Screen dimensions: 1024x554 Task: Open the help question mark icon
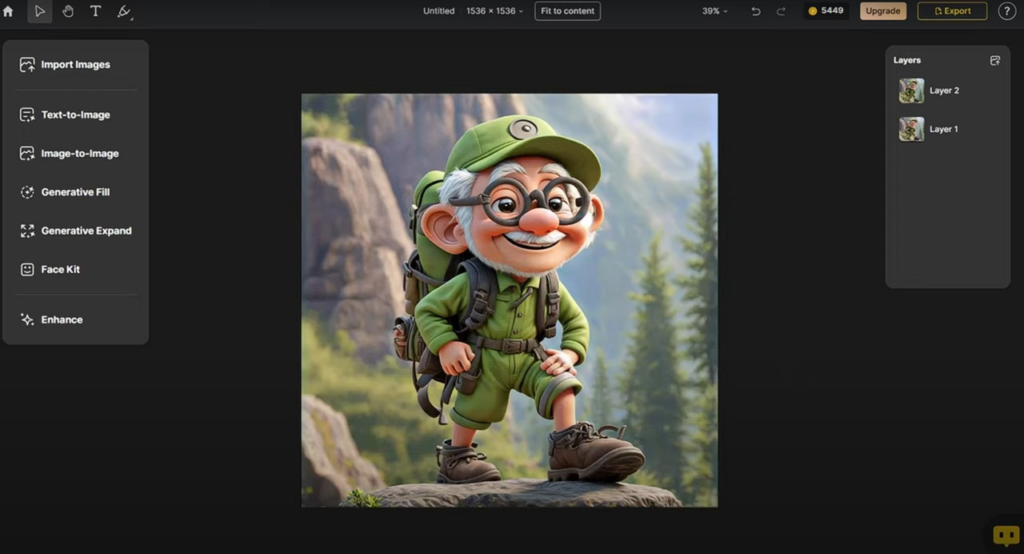pos(1007,11)
